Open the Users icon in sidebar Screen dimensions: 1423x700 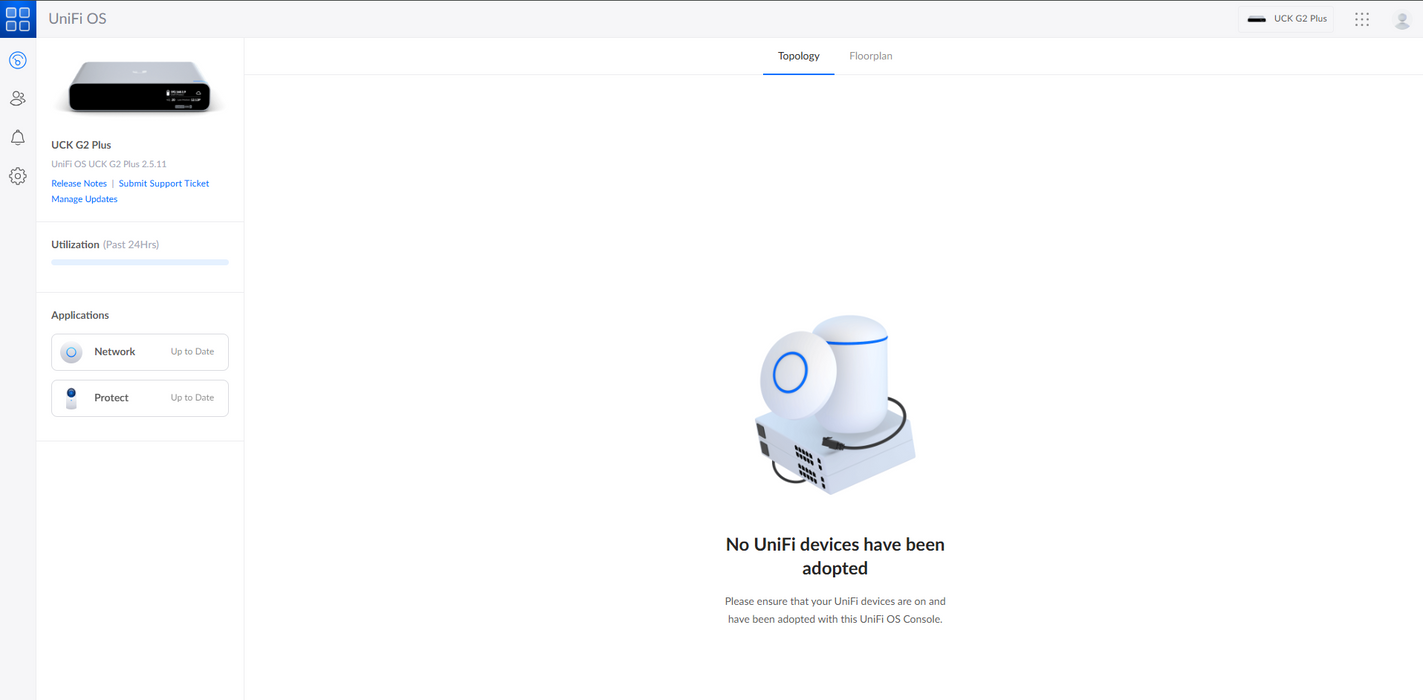coord(18,99)
